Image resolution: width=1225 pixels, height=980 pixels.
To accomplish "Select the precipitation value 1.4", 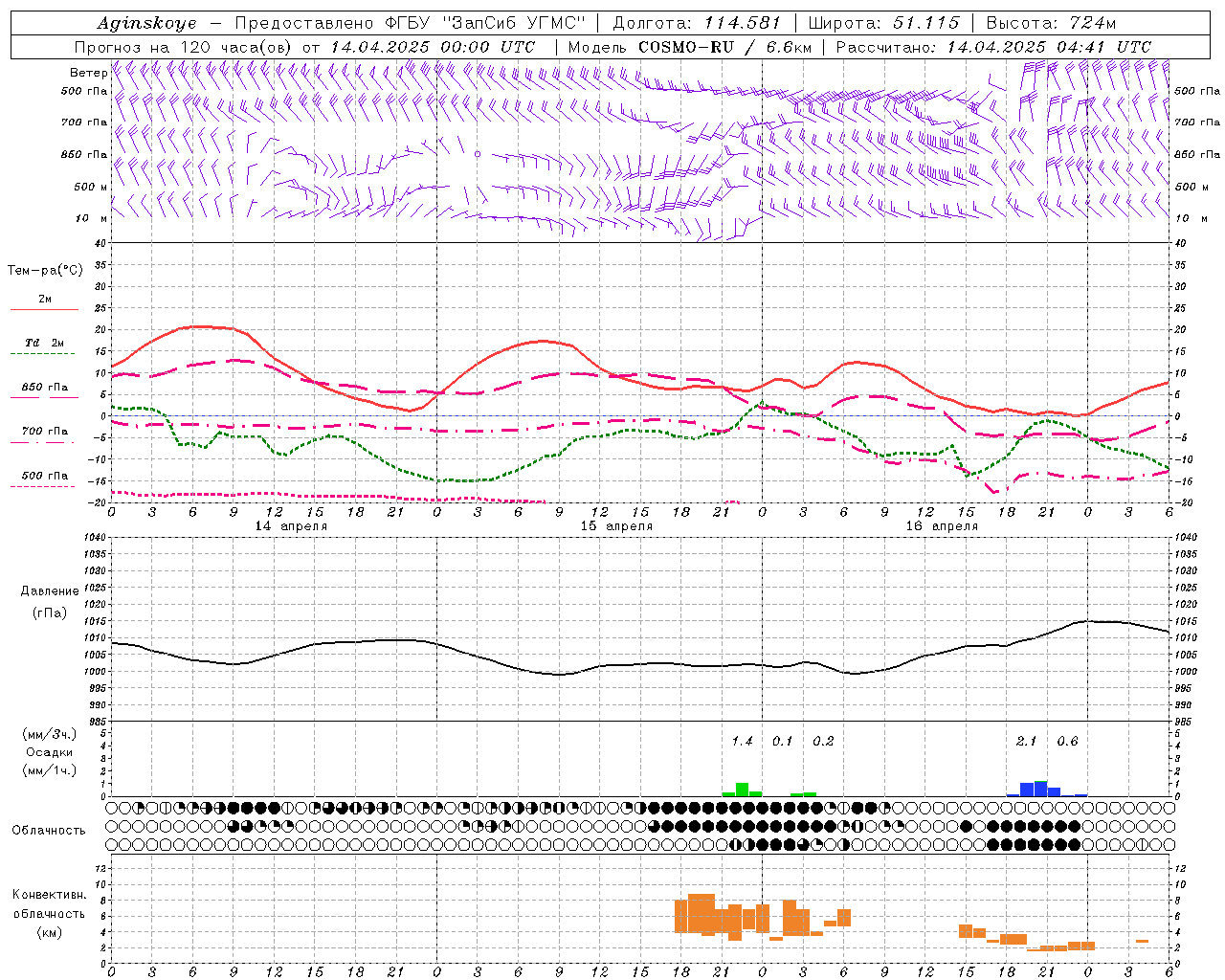I will click(x=742, y=741).
